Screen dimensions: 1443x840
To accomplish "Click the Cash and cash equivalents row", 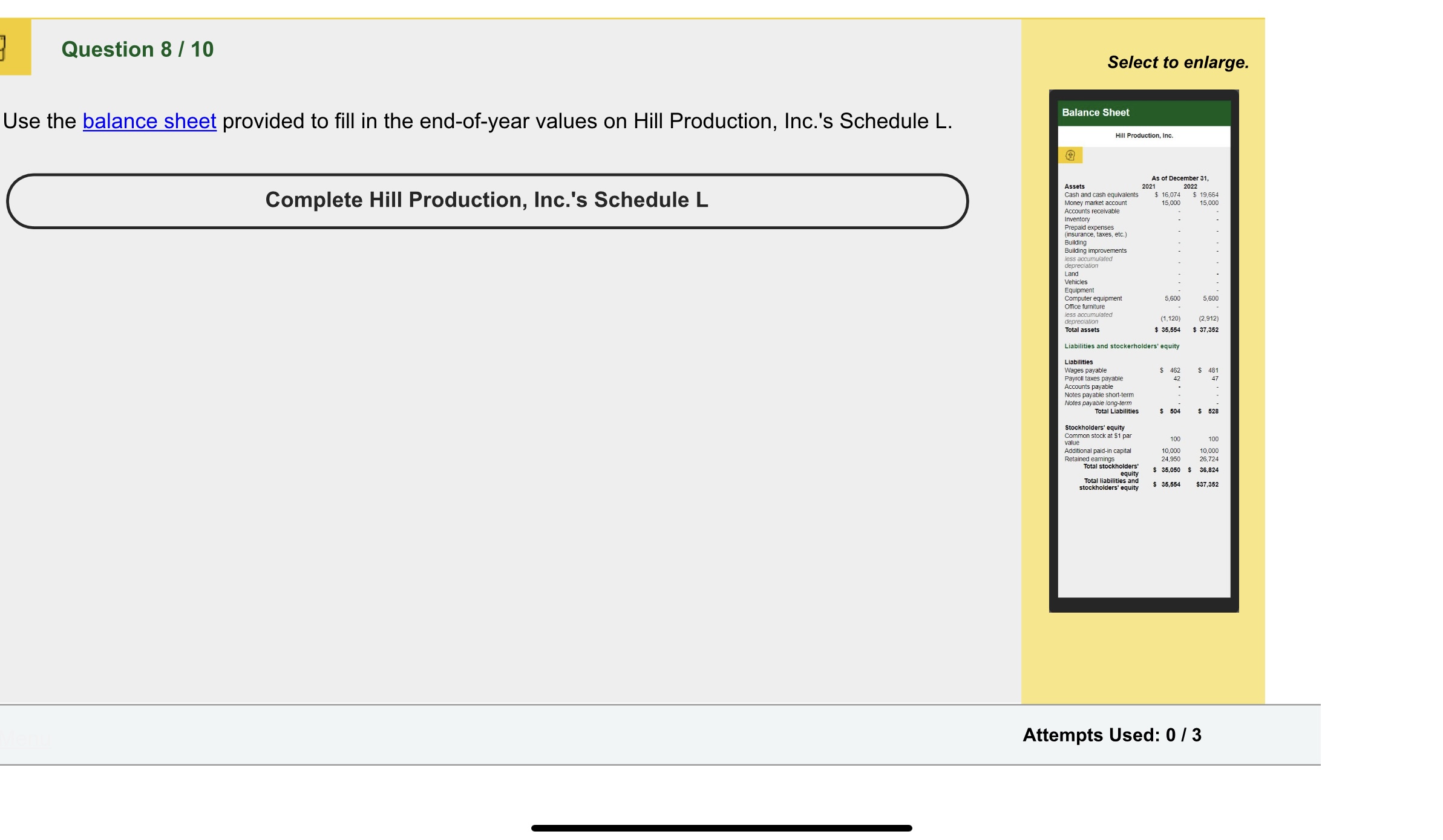I will (x=1101, y=195).
